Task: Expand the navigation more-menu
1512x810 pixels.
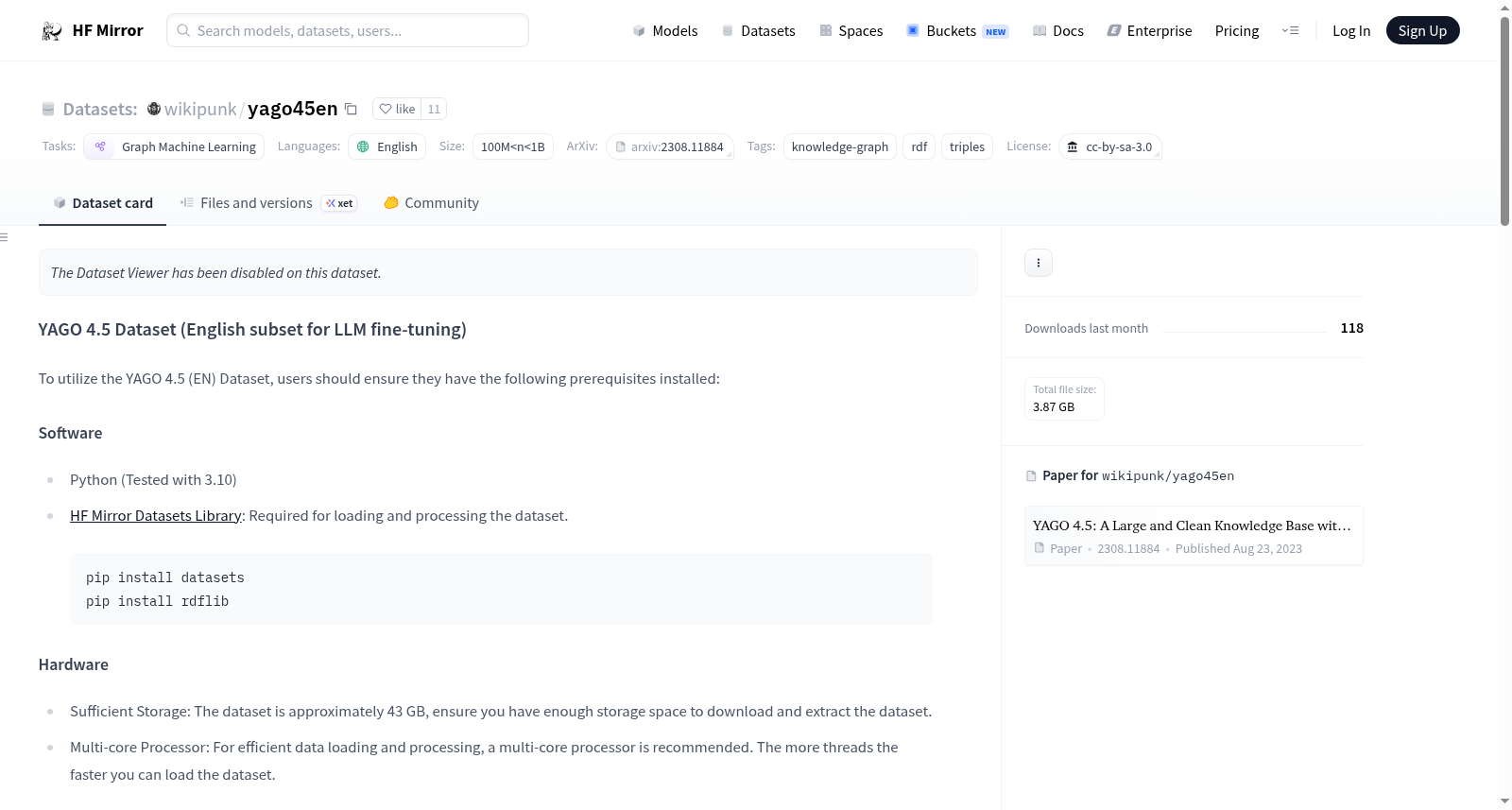Action: pos(1290,31)
